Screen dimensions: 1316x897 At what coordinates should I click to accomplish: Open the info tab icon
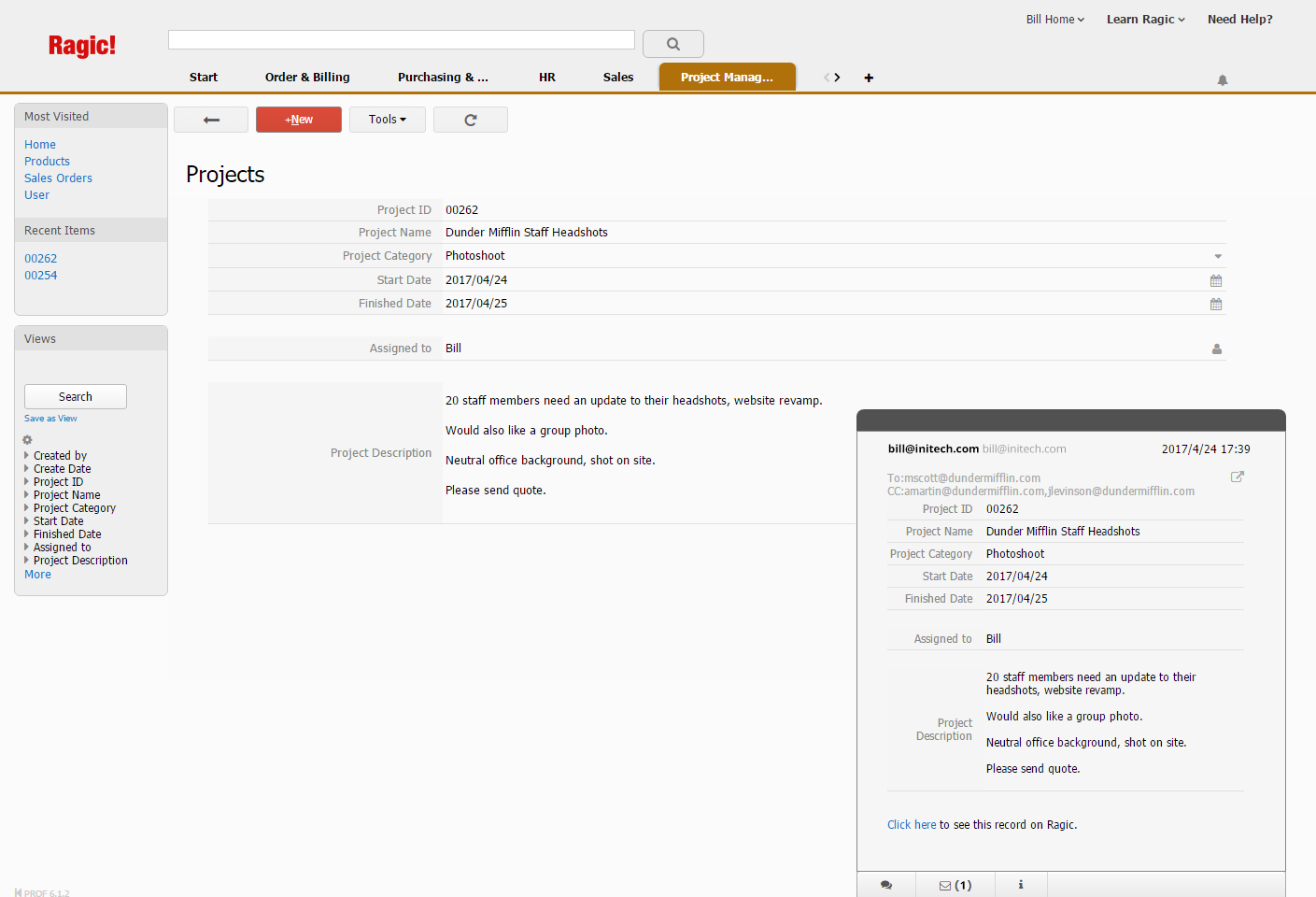(x=1021, y=885)
